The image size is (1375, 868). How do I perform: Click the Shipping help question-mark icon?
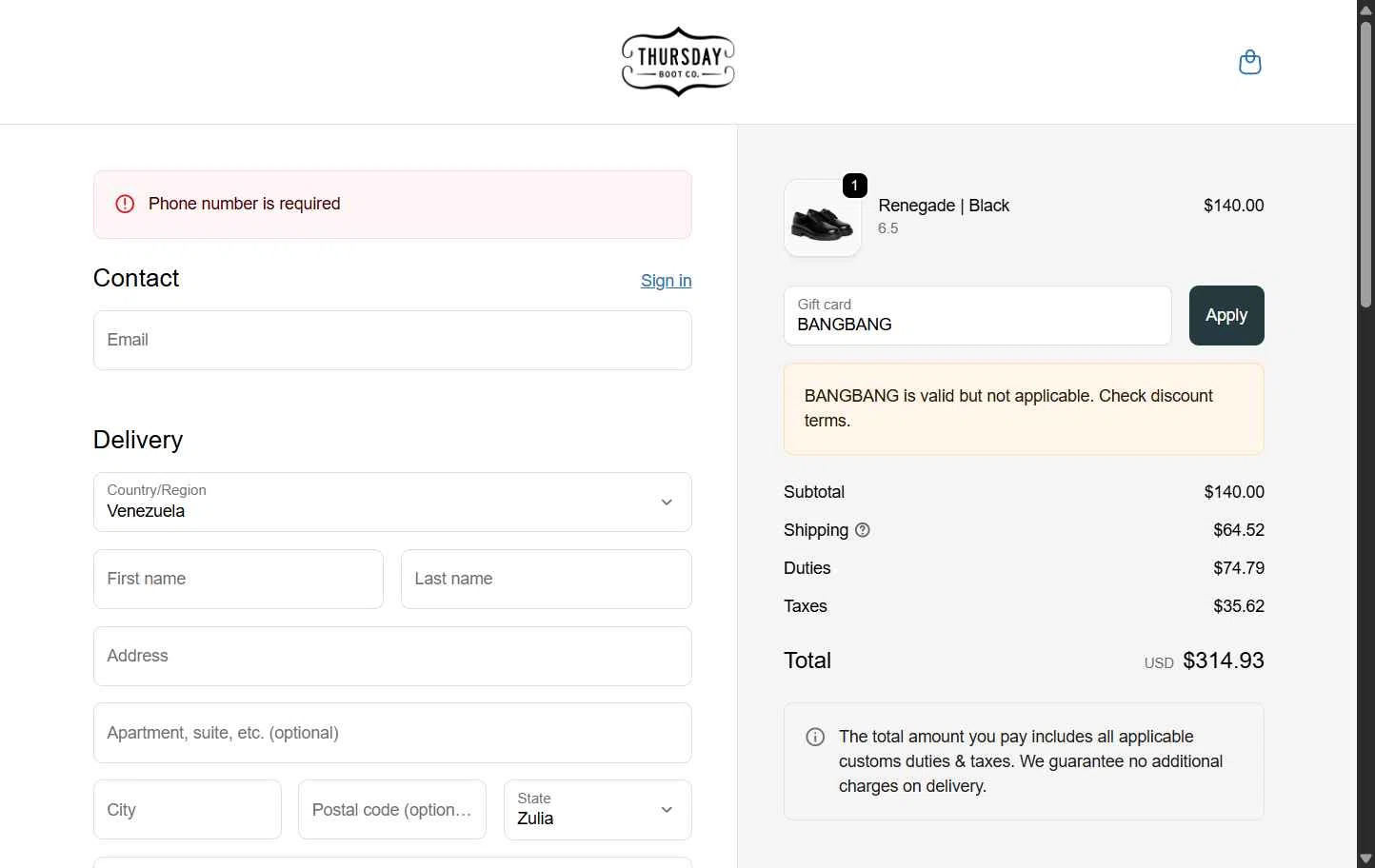[863, 530]
